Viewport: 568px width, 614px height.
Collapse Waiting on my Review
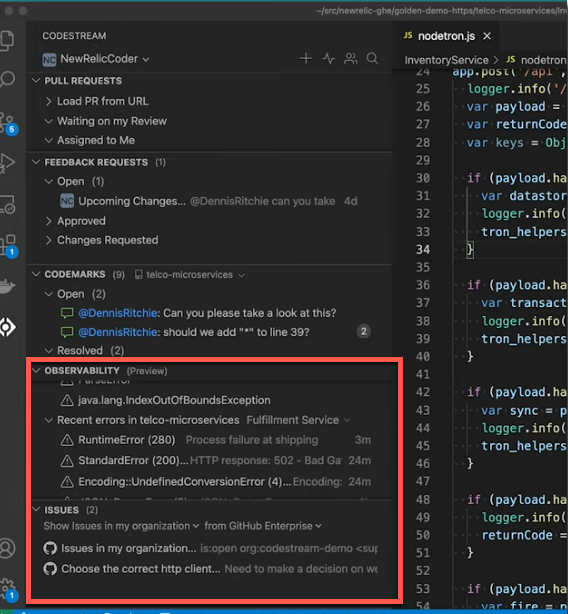(49, 121)
